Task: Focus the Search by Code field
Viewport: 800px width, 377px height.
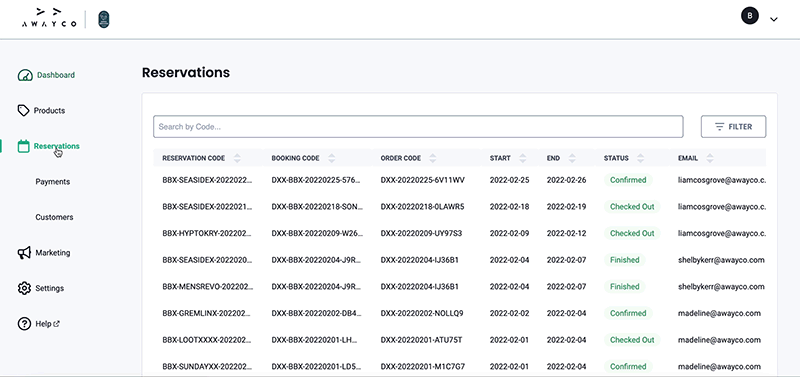Action: 418,127
